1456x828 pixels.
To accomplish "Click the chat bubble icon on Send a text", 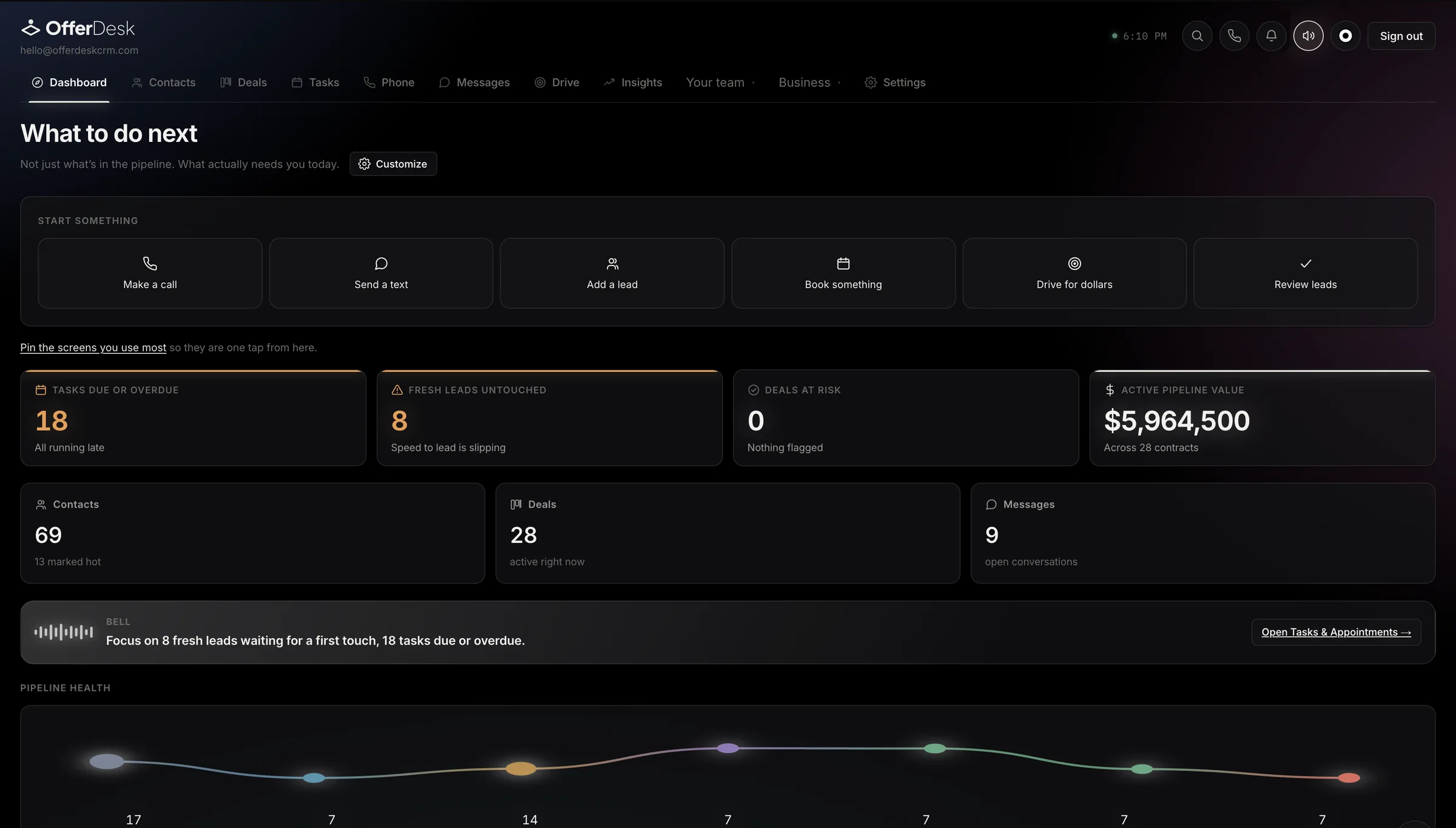I will [381, 263].
